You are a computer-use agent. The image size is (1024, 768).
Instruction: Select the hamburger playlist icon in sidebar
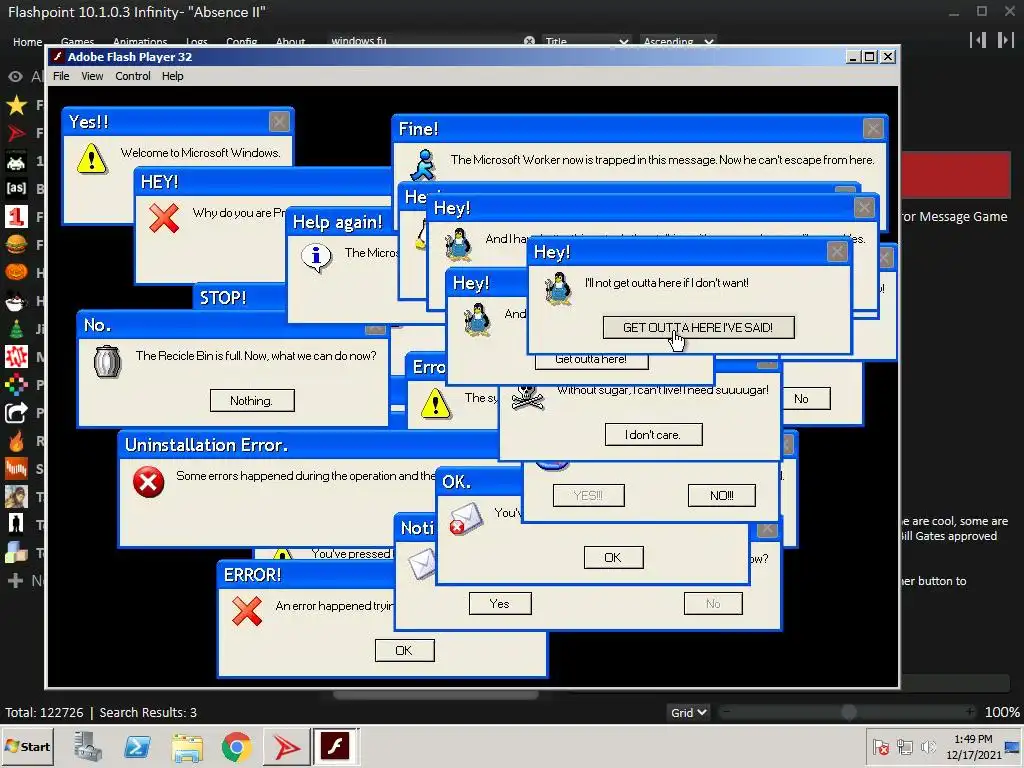(16, 244)
